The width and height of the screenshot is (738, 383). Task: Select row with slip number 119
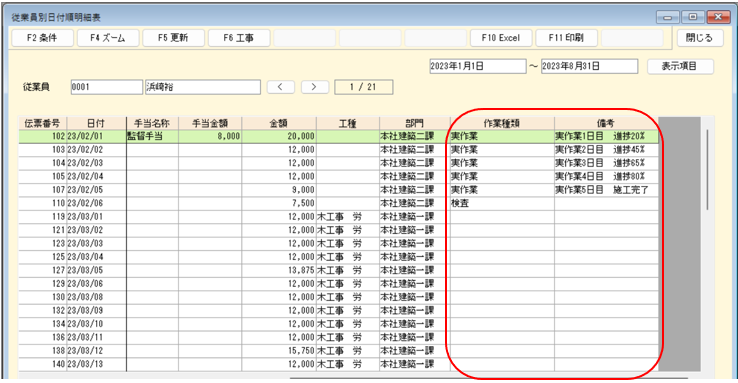tap(338, 217)
